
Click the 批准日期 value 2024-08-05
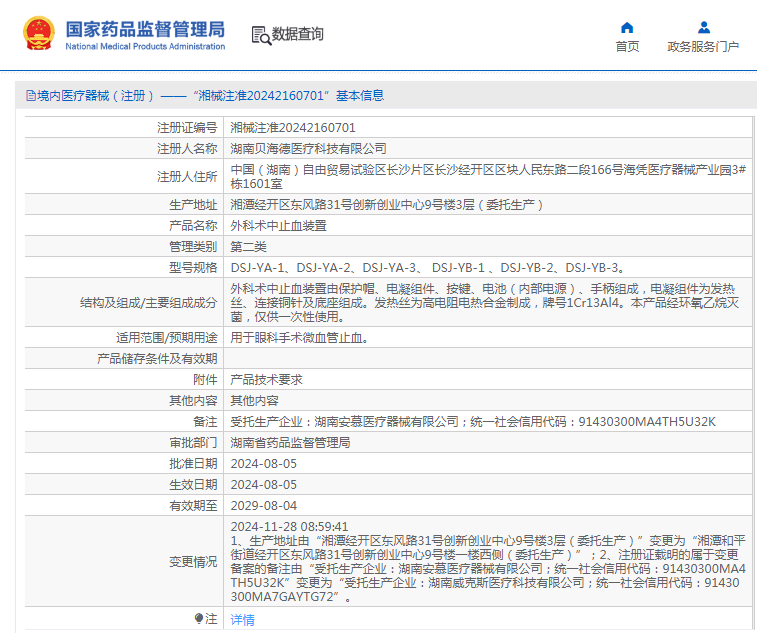click(264, 464)
